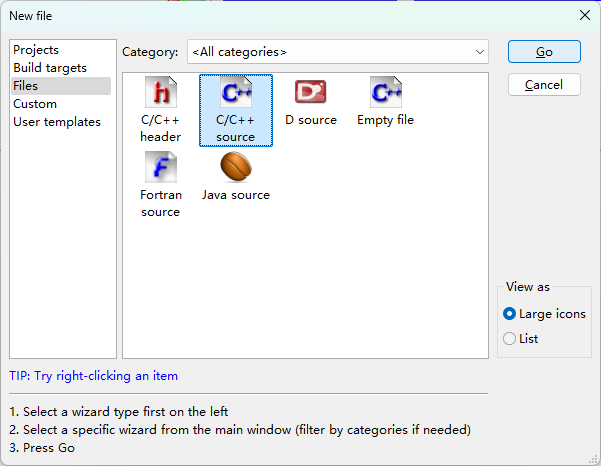Viewport: 601px width, 466px height.
Task: Select User templates in the left list
Action: 57,122
